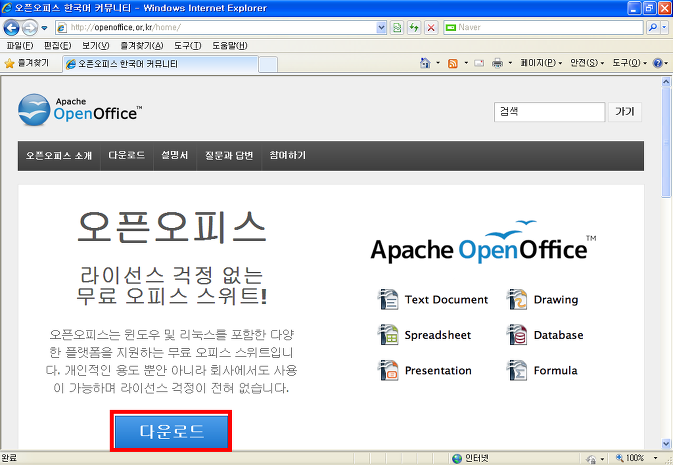673x465 pixels.
Task: Expand the RSS feeds dropdown arrow
Action: tap(466, 63)
